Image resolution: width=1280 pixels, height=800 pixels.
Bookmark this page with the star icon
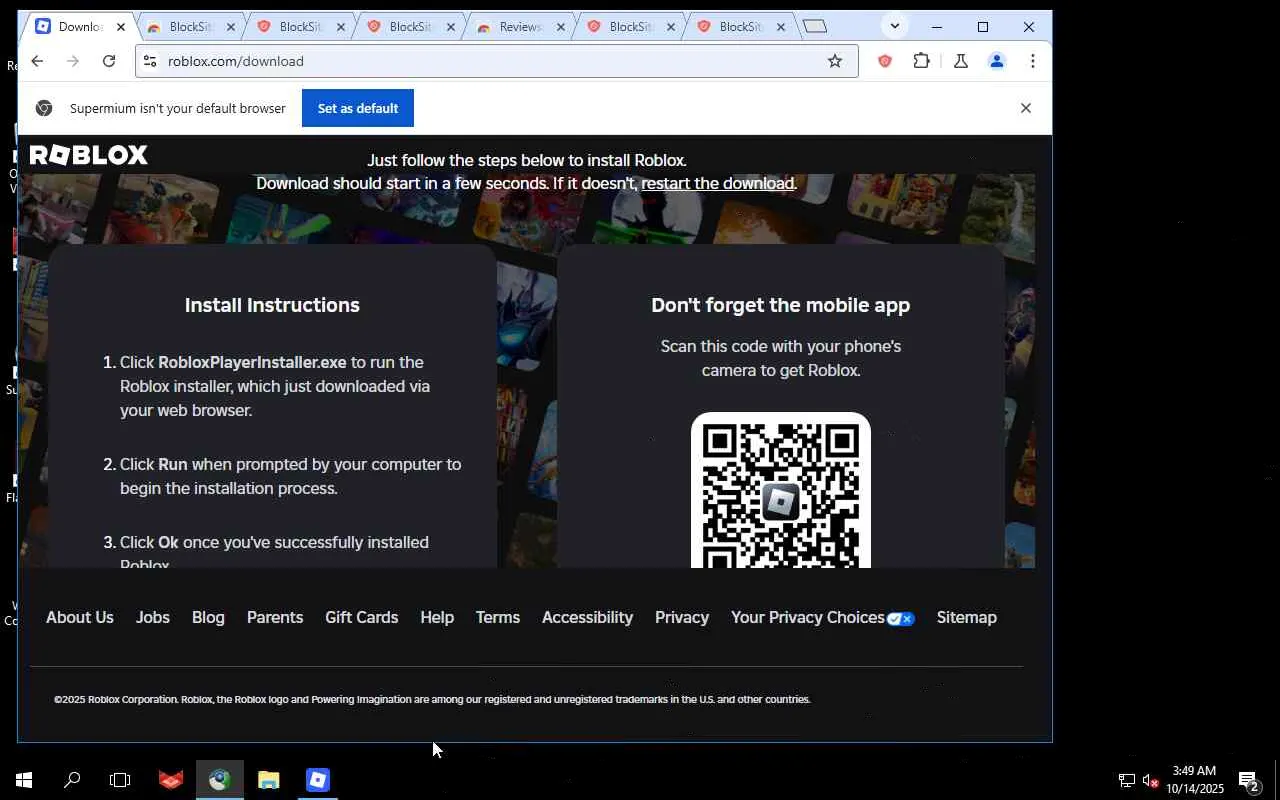[x=835, y=61]
